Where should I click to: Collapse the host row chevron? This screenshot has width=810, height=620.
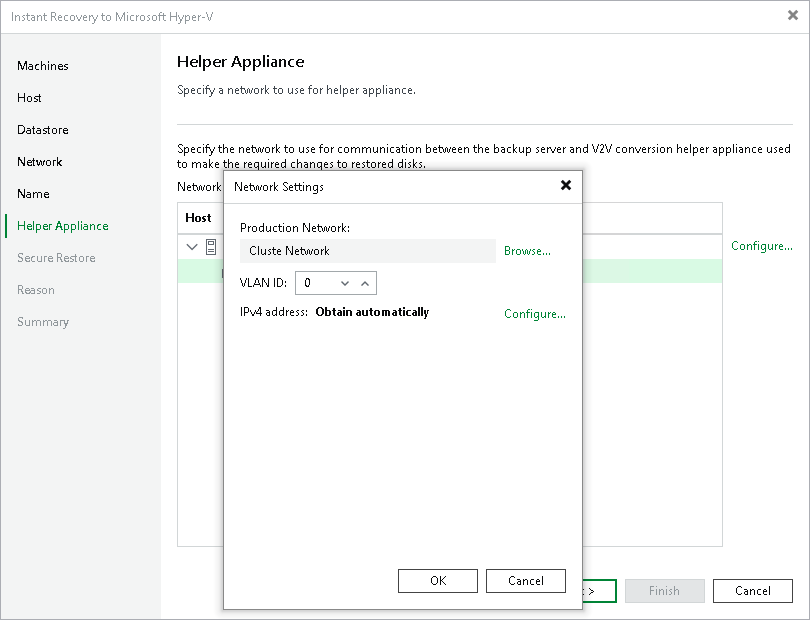click(x=192, y=247)
